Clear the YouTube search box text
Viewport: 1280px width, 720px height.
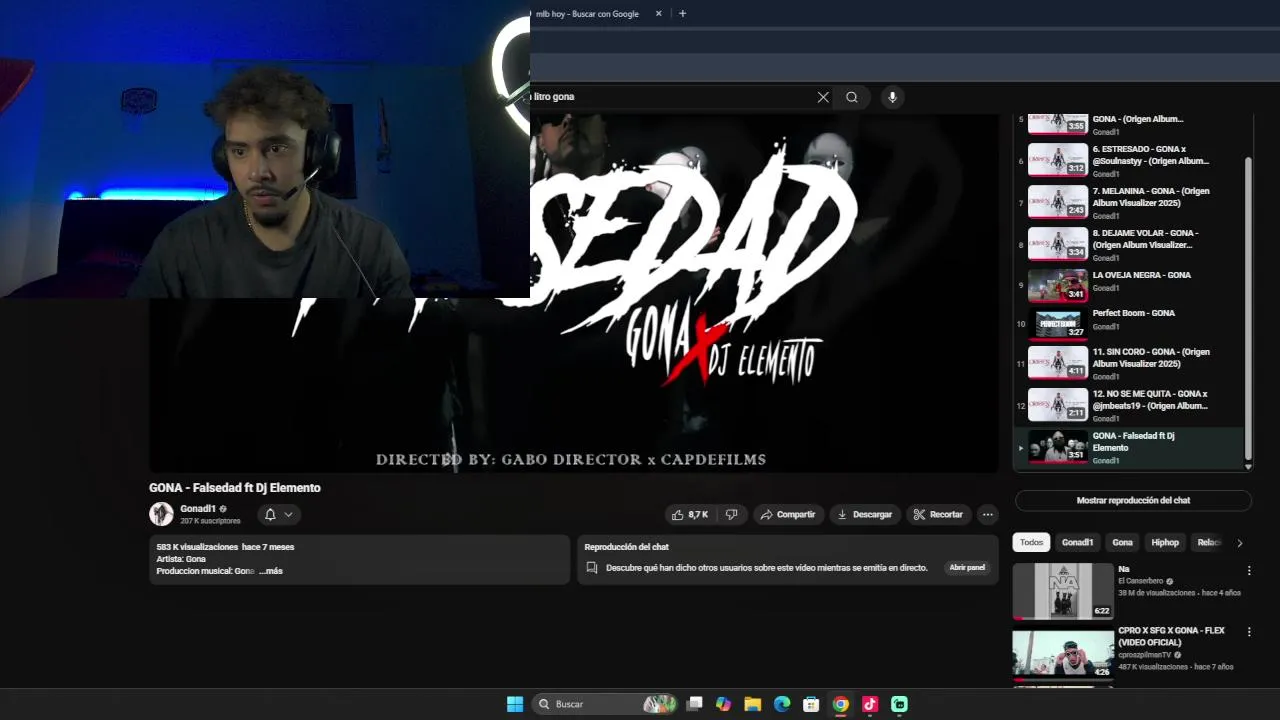[x=823, y=97]
